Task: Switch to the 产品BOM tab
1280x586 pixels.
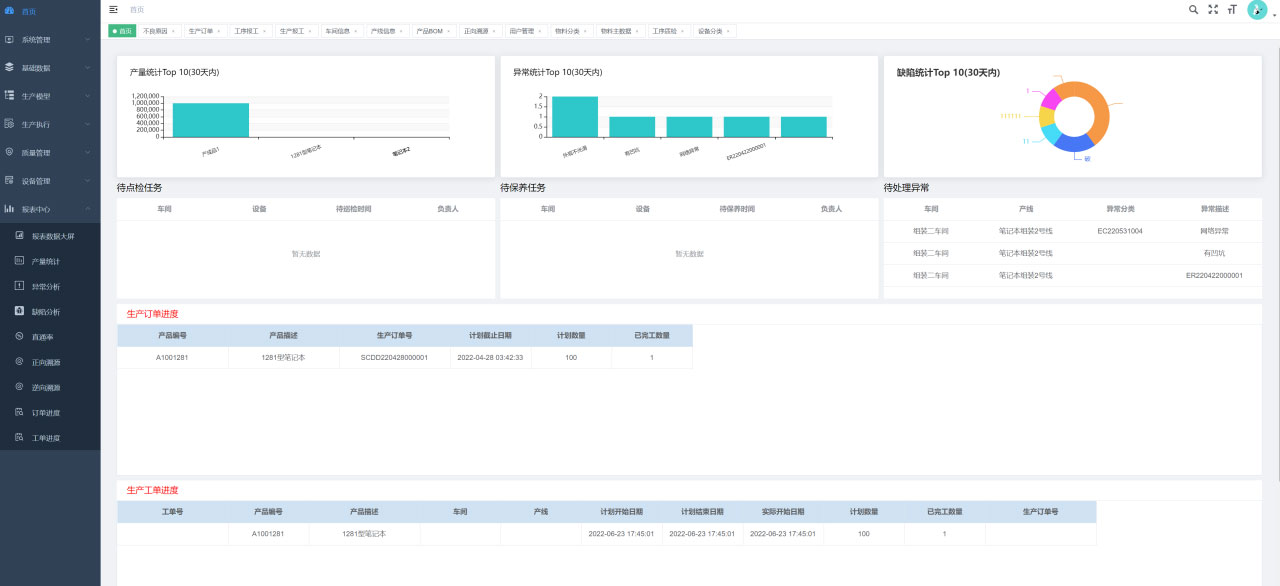Action: tap(429, 31)
